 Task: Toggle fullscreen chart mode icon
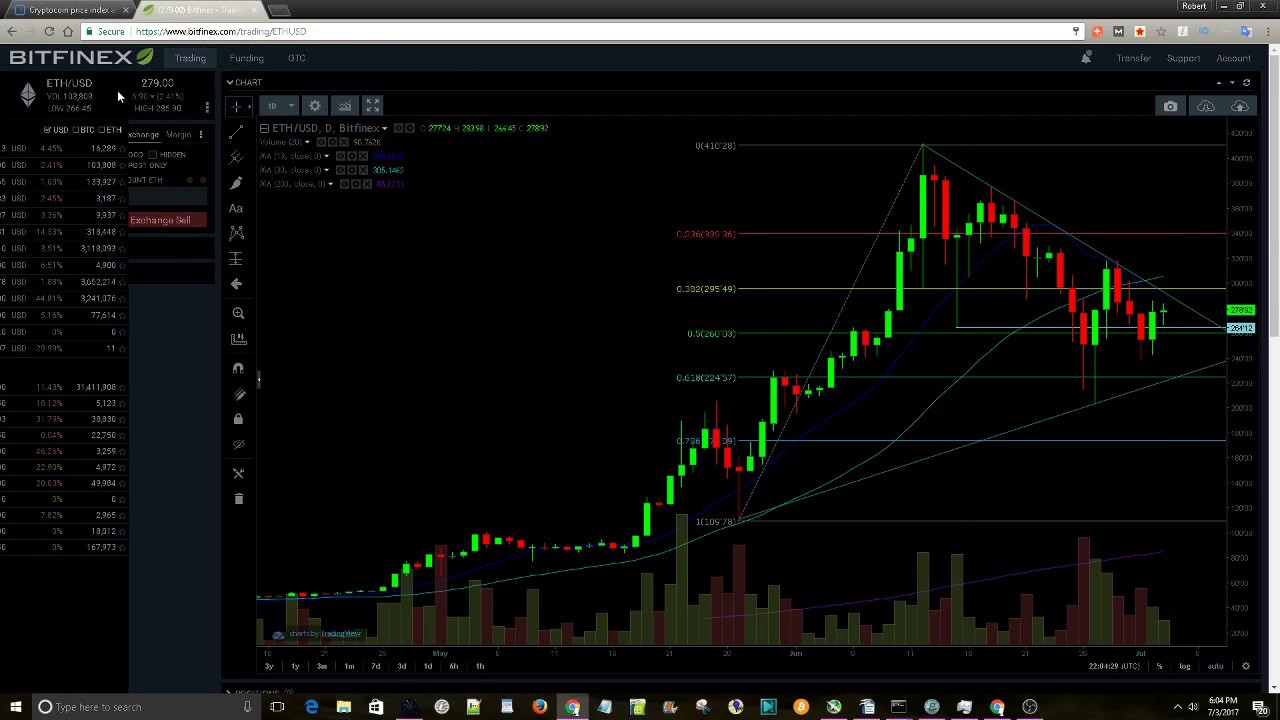tap(372, 106)
